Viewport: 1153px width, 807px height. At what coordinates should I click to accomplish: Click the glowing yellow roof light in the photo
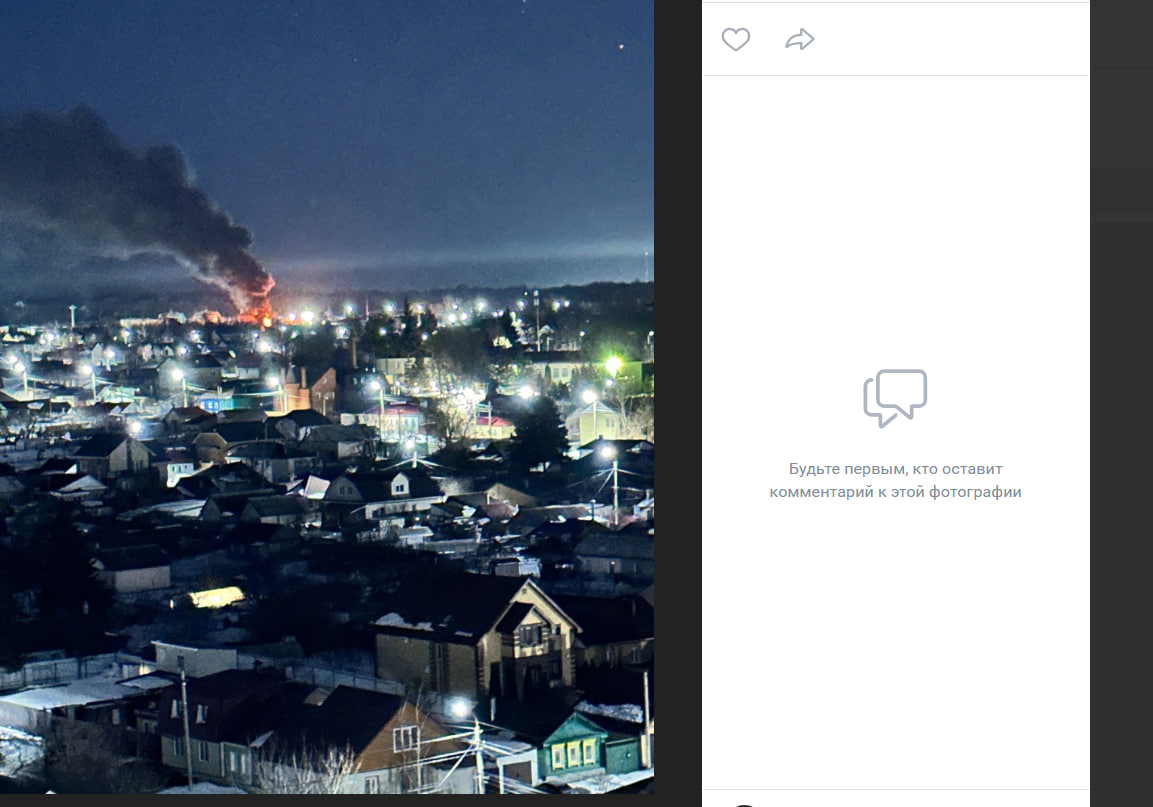(217, 597)
